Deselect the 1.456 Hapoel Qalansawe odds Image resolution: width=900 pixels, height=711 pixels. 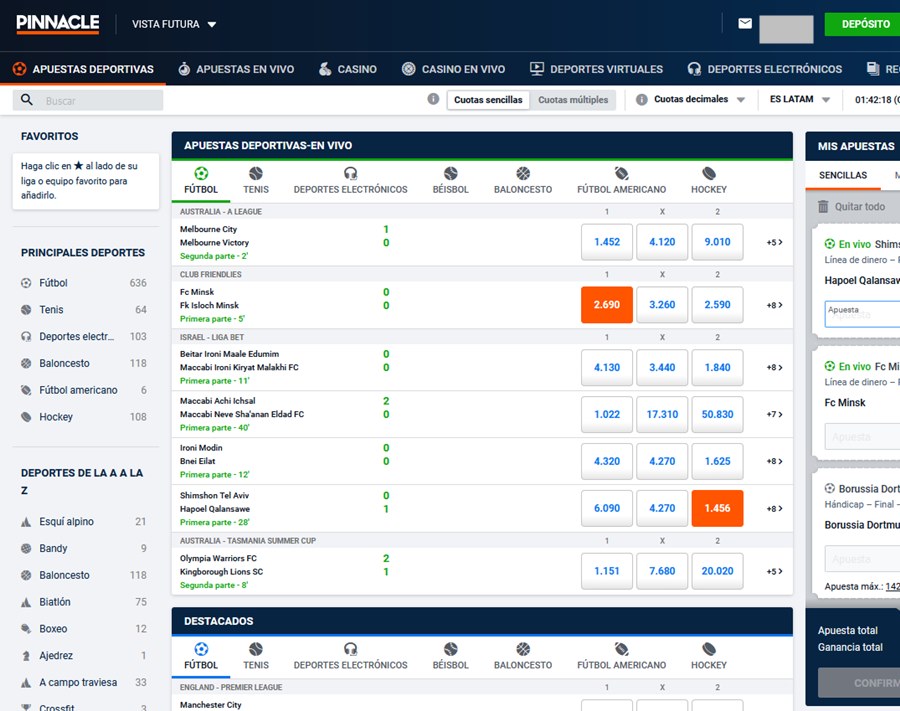tap(717, 508)
